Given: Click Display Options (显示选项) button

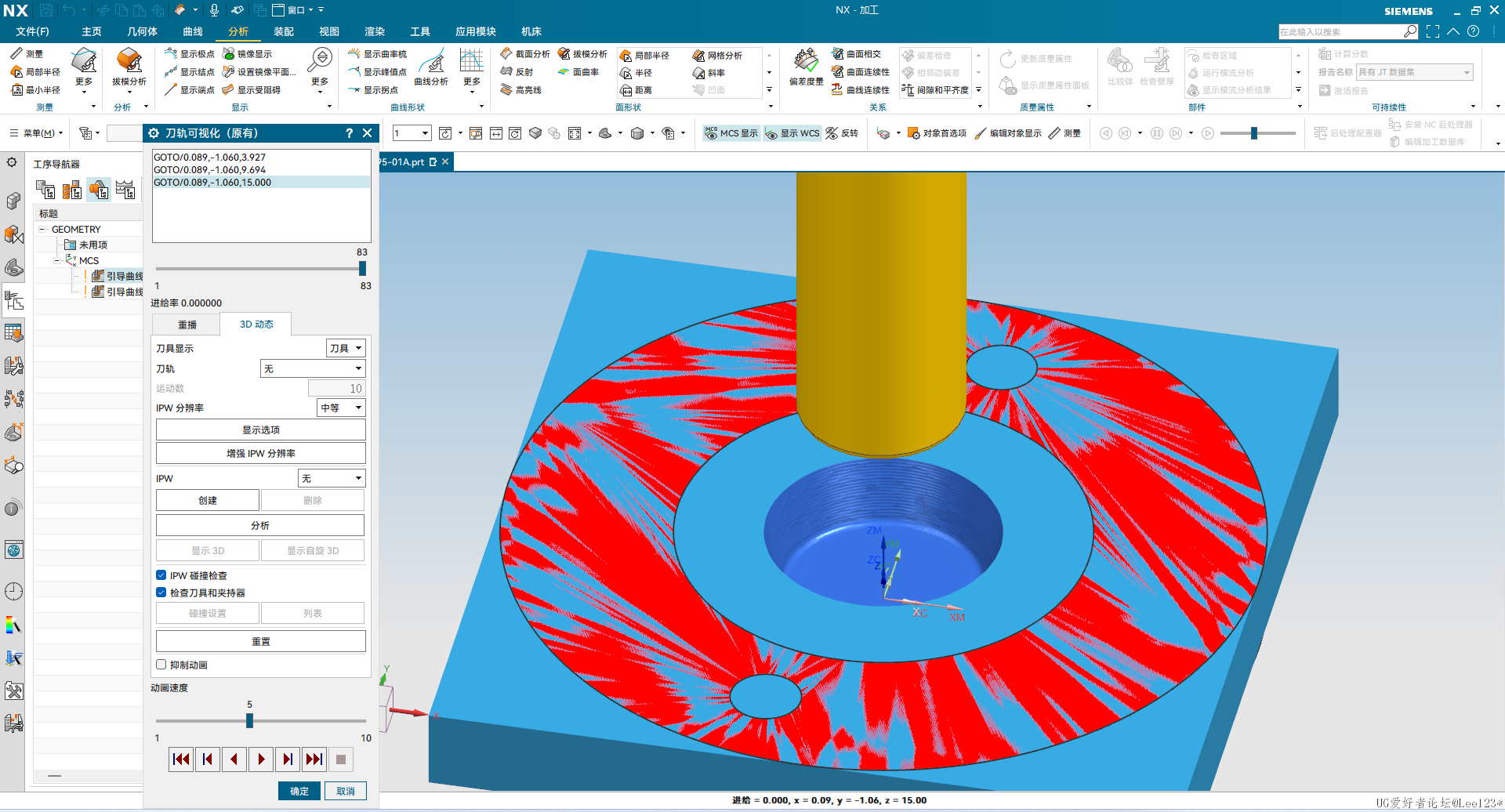Looking at the screenshot, I should coord(261,430).
